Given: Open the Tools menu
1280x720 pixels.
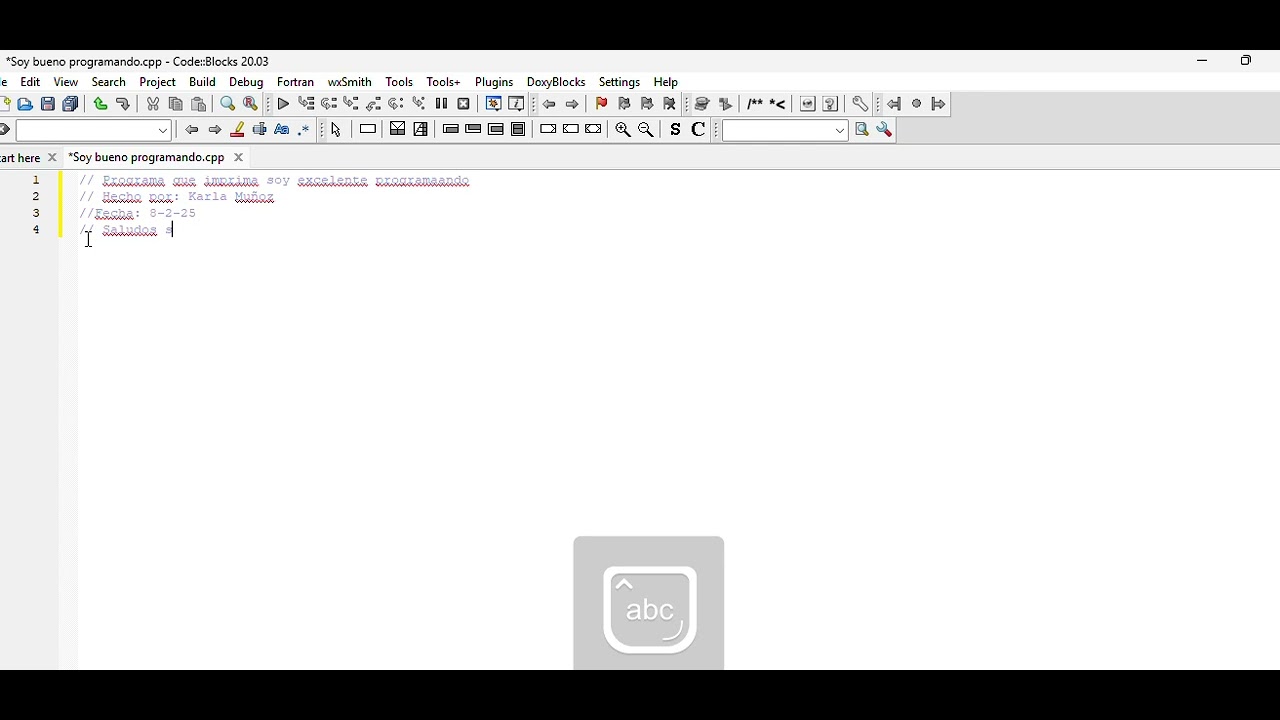Looking at the screenshot, I should 399,82.
